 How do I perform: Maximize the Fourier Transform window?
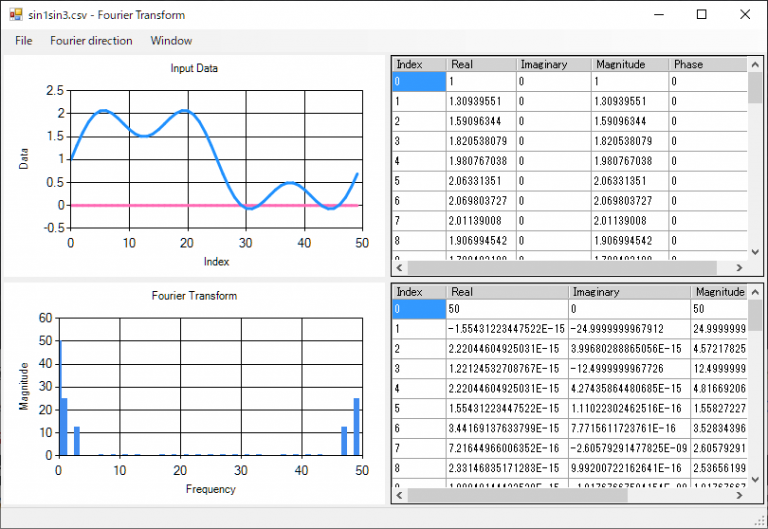[701, 15]
